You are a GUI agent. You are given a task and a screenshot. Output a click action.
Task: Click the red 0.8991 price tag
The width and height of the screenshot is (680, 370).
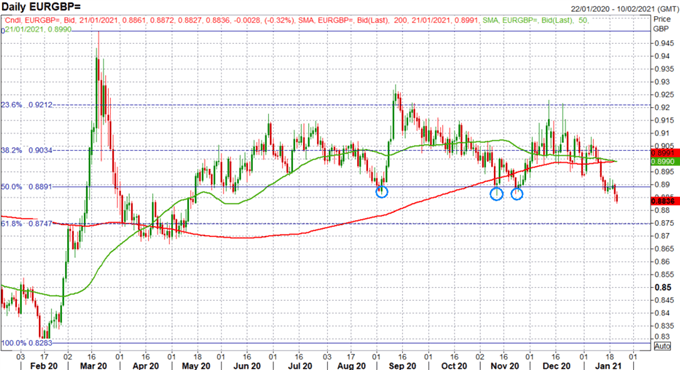click(665, 153)
